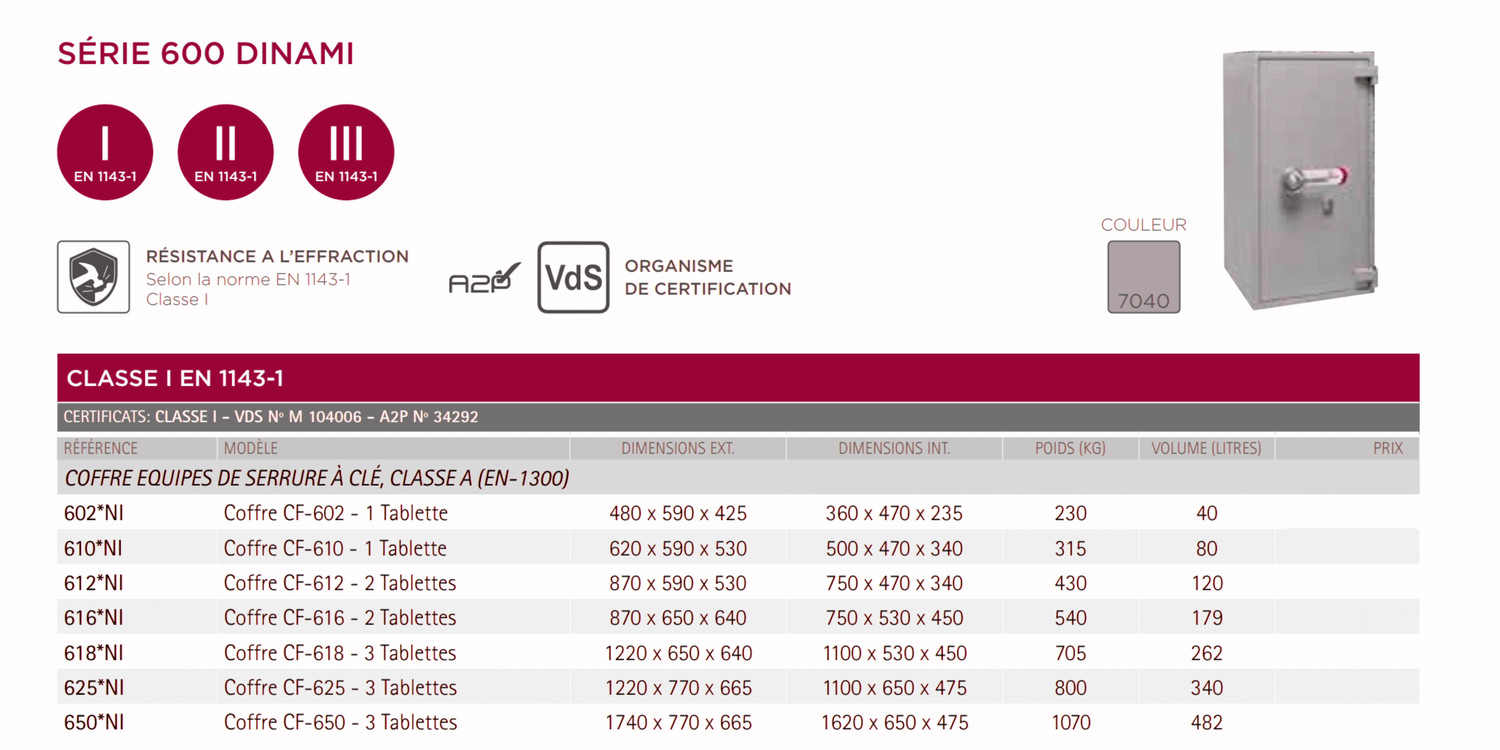1500x750 pixels.
Task: Click the burglary resistance shield icon
Action: coord(93,277)
